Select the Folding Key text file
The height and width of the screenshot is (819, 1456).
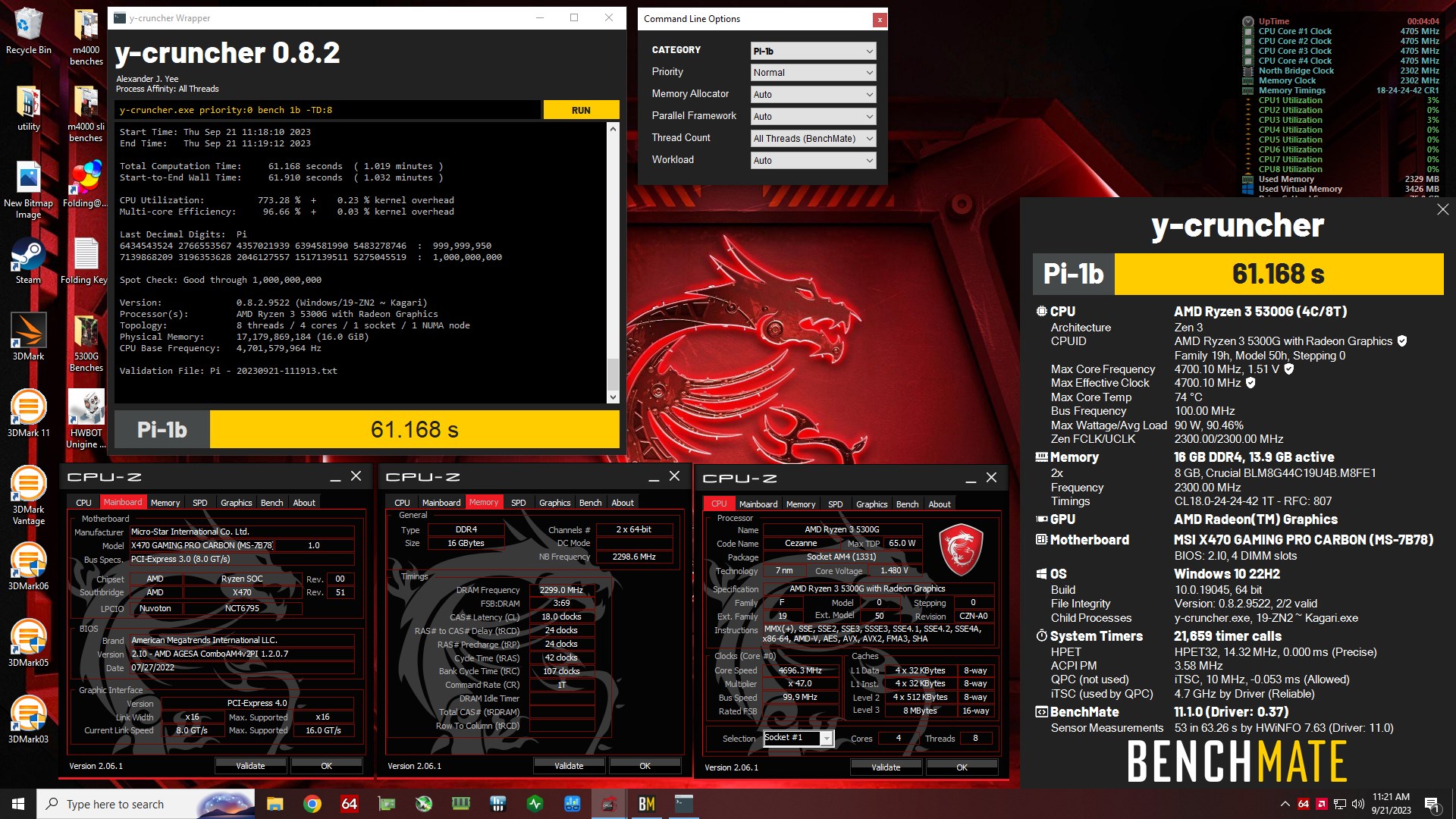point(85,262)
